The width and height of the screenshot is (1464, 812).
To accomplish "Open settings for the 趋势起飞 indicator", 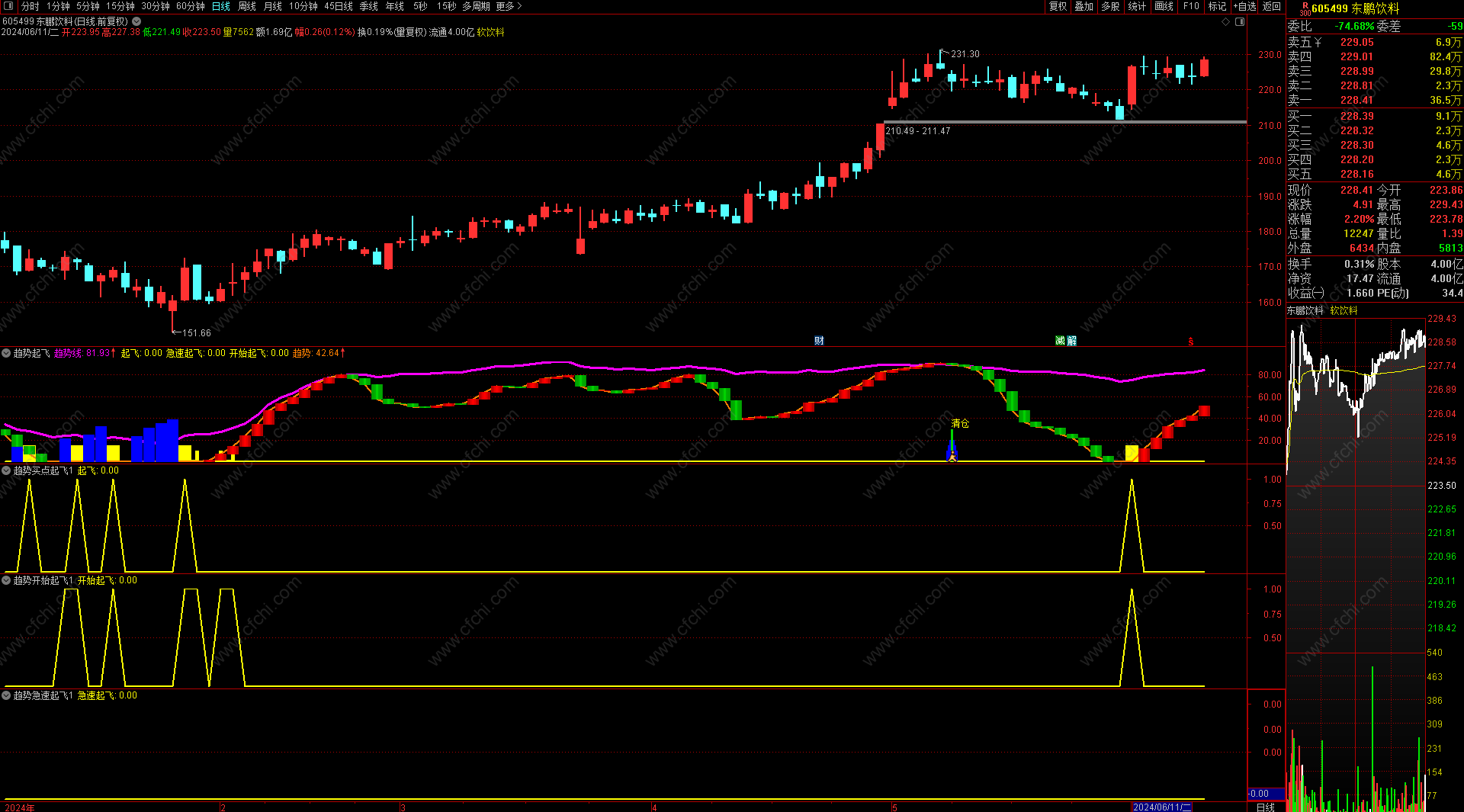I will pyautogui.click(x=6, y=353).
